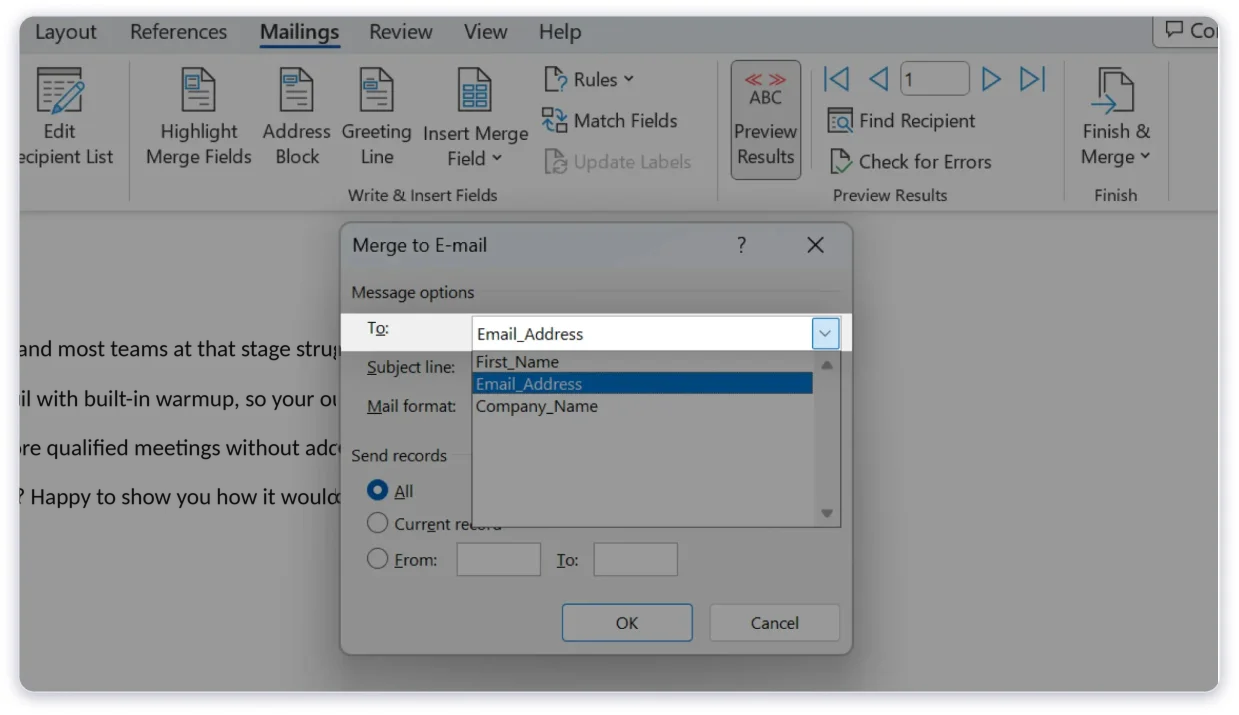The width and height of the screenshot is (1239, 715).
Task: Select the All records radio button
Action: (x=377, y=491)
